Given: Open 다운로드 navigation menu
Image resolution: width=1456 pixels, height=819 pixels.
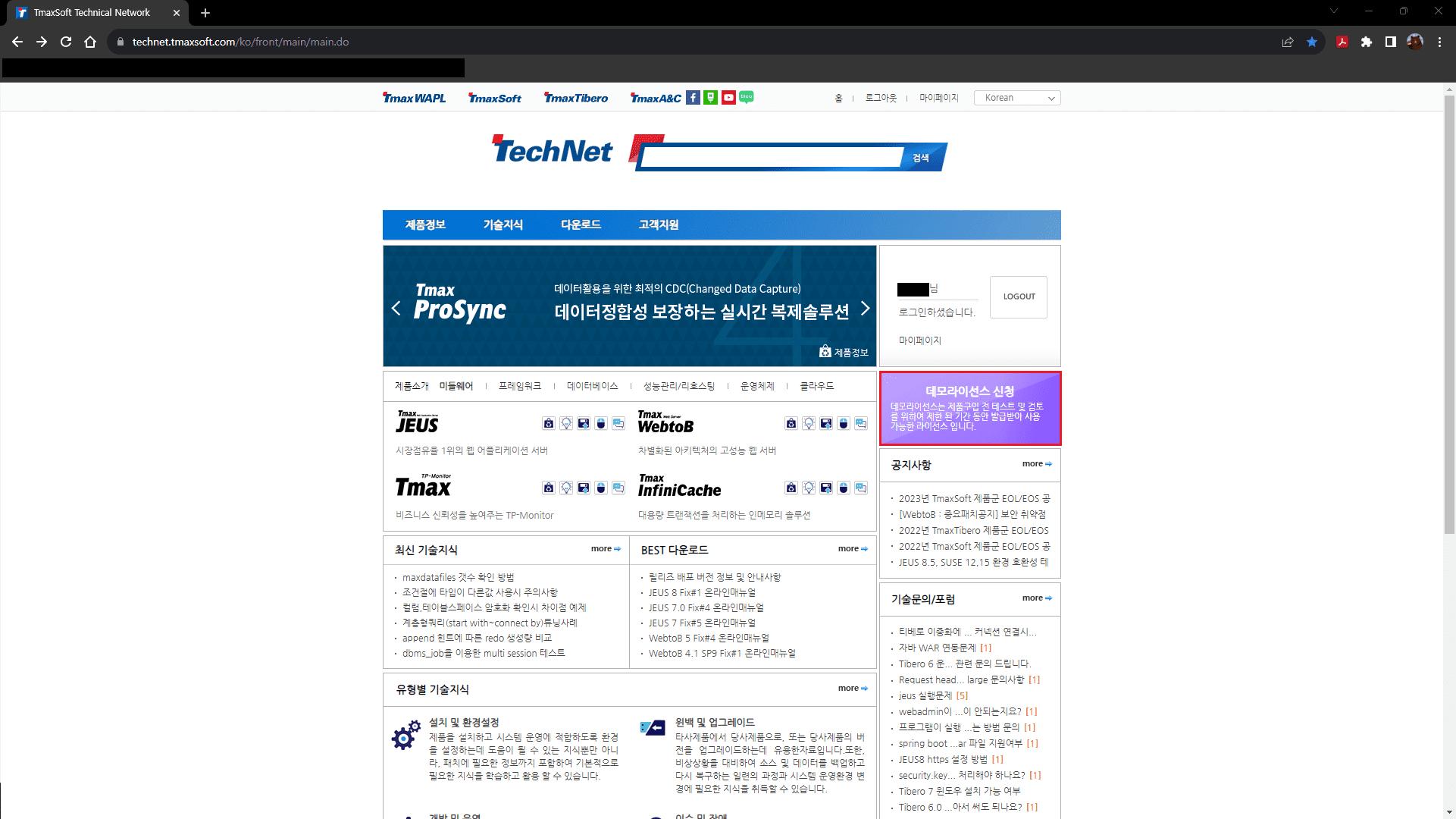Looking at the screenshot, I should pyautogui.click(x=581, y=224).
